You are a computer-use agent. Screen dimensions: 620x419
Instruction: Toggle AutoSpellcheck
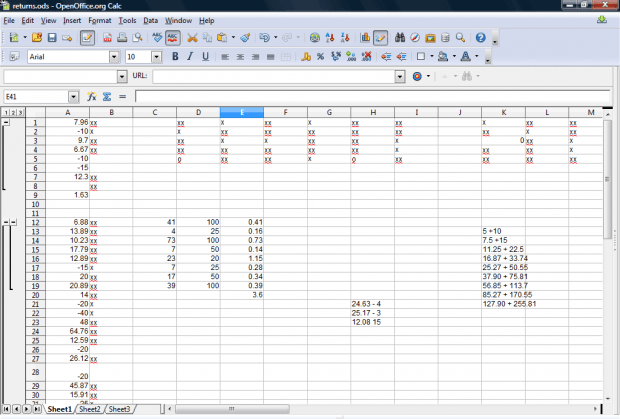point(172,38)
